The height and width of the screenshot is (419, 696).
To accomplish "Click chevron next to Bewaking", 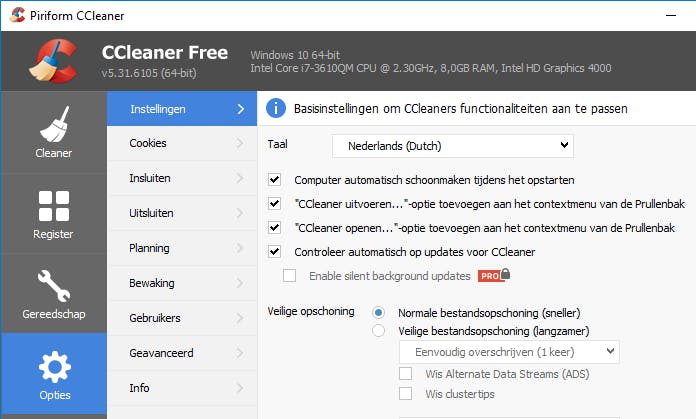I will pyautogui.click(x=240, y=283).
